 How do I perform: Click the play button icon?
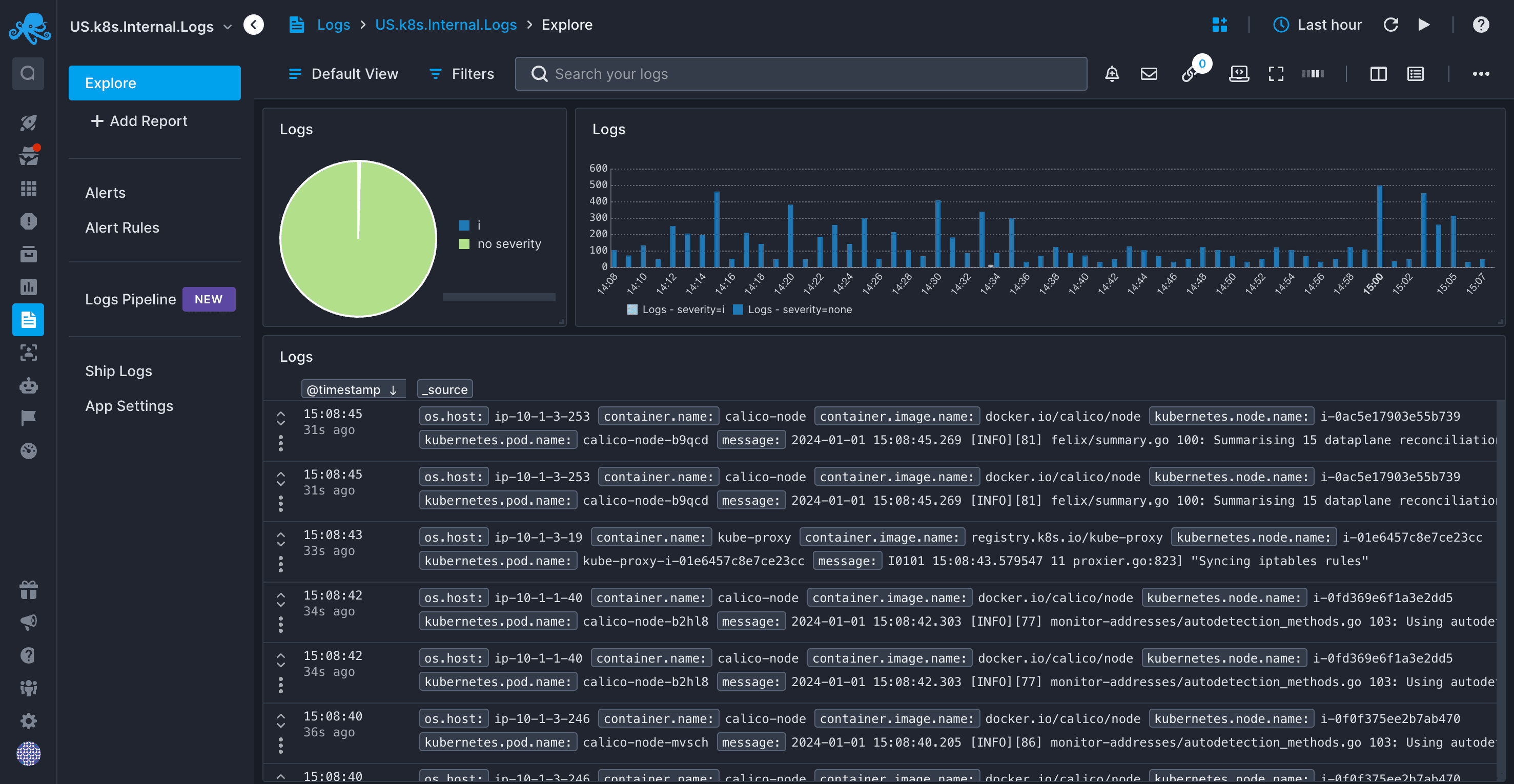1424,24
